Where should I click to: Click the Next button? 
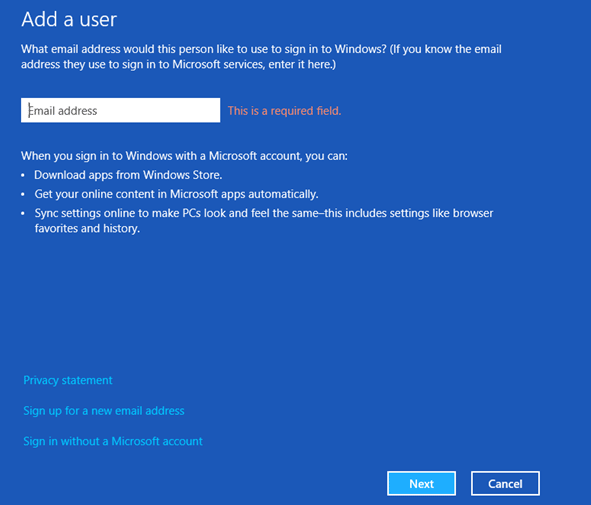point(421,484)
